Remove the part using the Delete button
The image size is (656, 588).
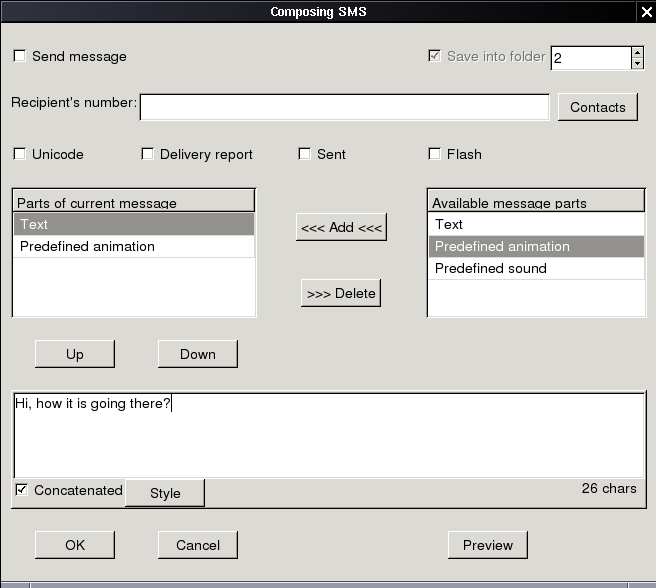pos(341,293)
